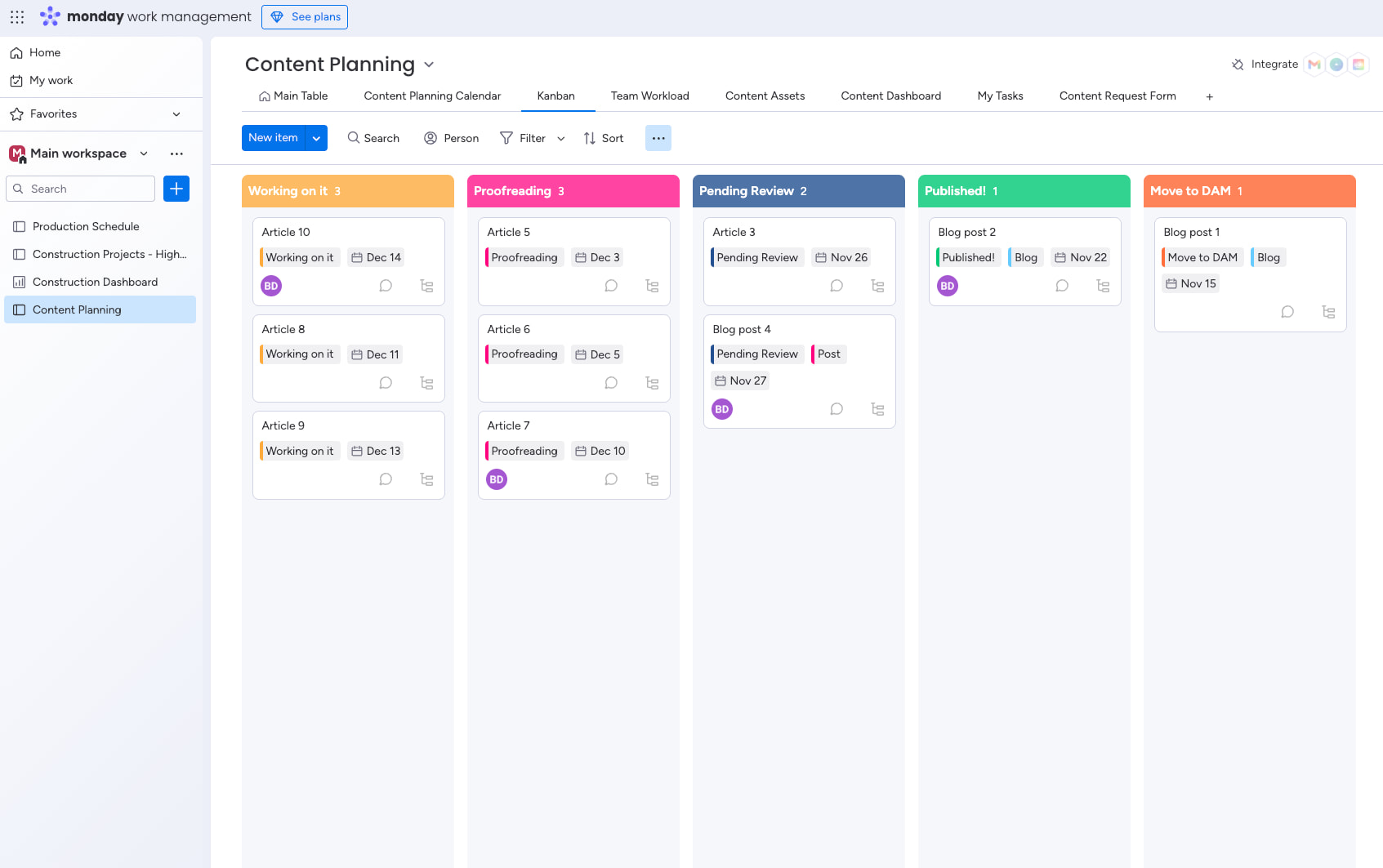Expand the Favorites section
Image resolution: width=1383 pixels, height=868 pixels.
[176, 114]
